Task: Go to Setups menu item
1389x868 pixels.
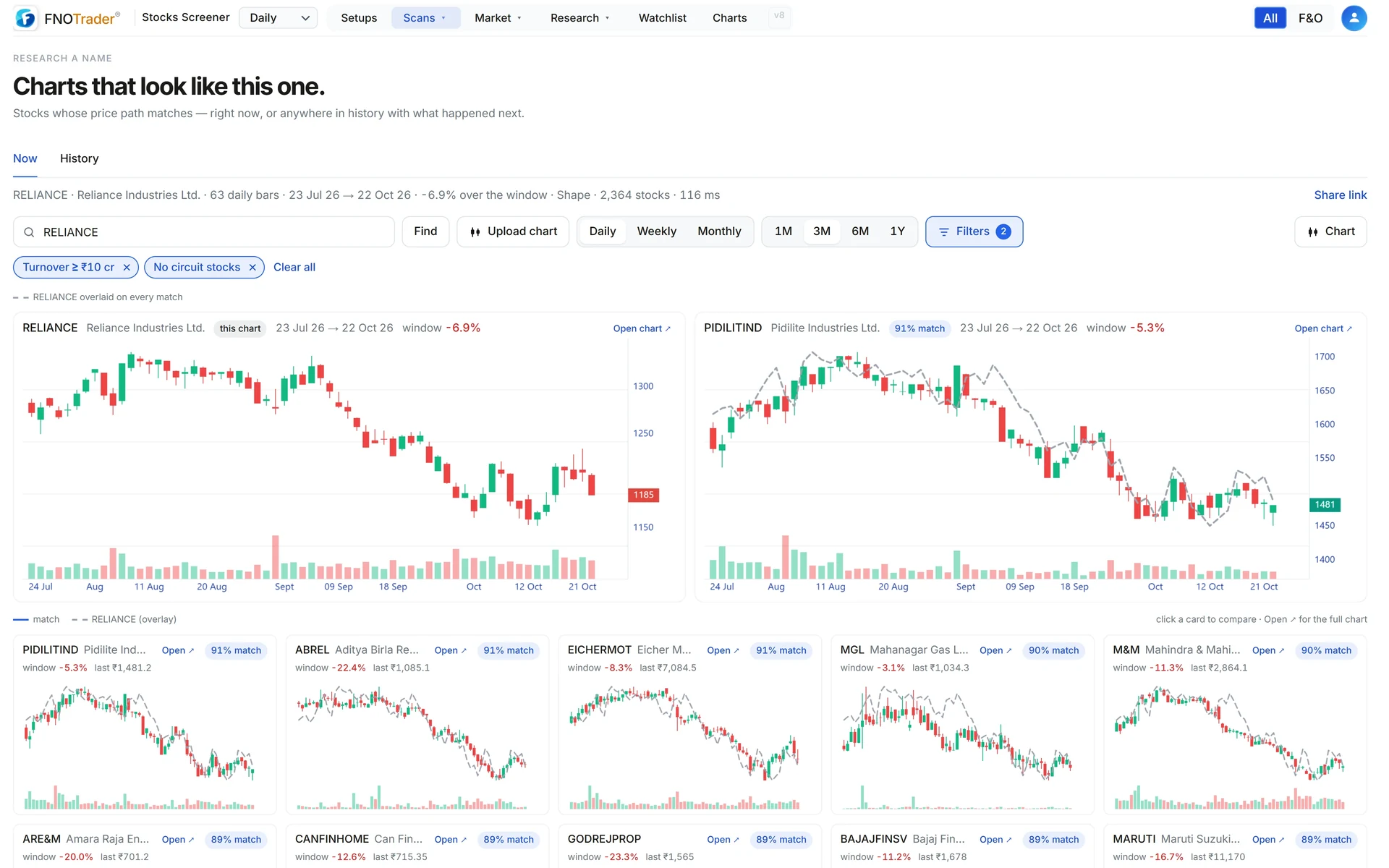Action: tap(359, 18)
